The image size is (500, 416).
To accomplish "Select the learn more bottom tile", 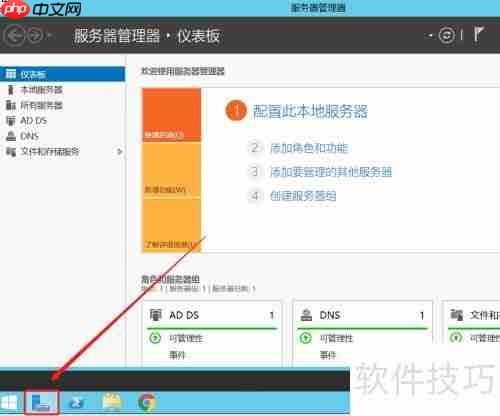I will coord(172,226).
